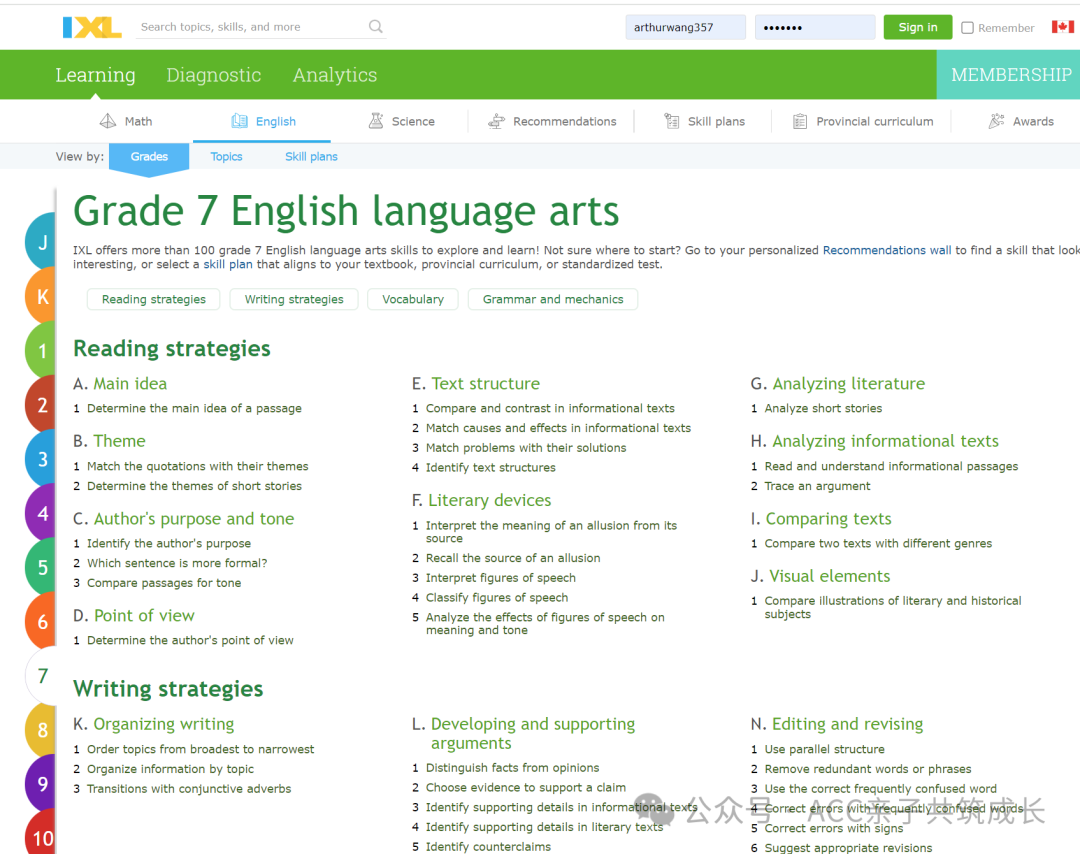
Task: Open Which sentence is more formal?
Action: pyautogui.click(x=177, y=563)
